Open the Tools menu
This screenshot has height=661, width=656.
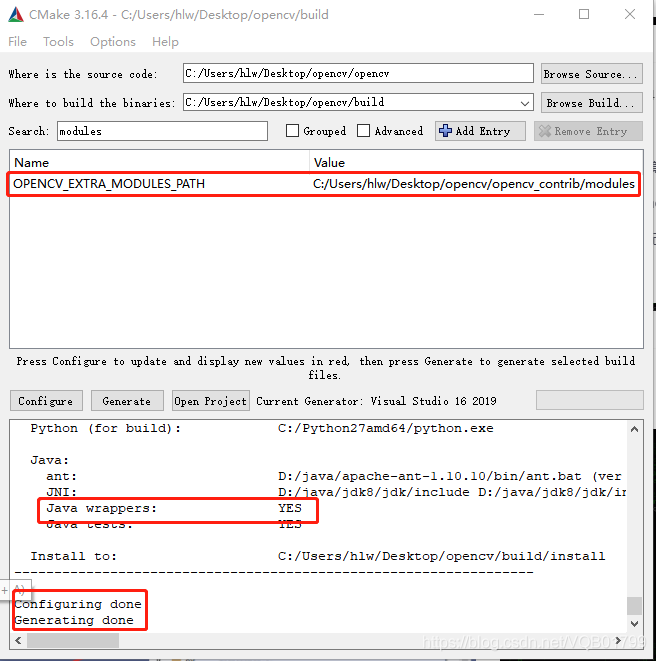(58, 42)
